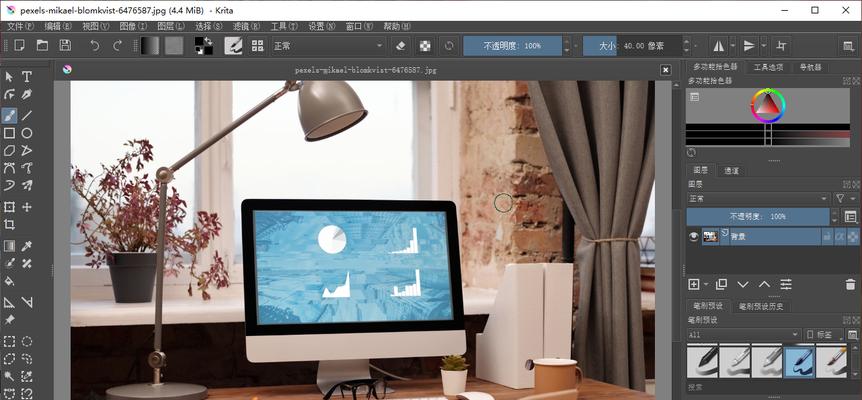Toggle wrap-around mode button

click(781, 46)
